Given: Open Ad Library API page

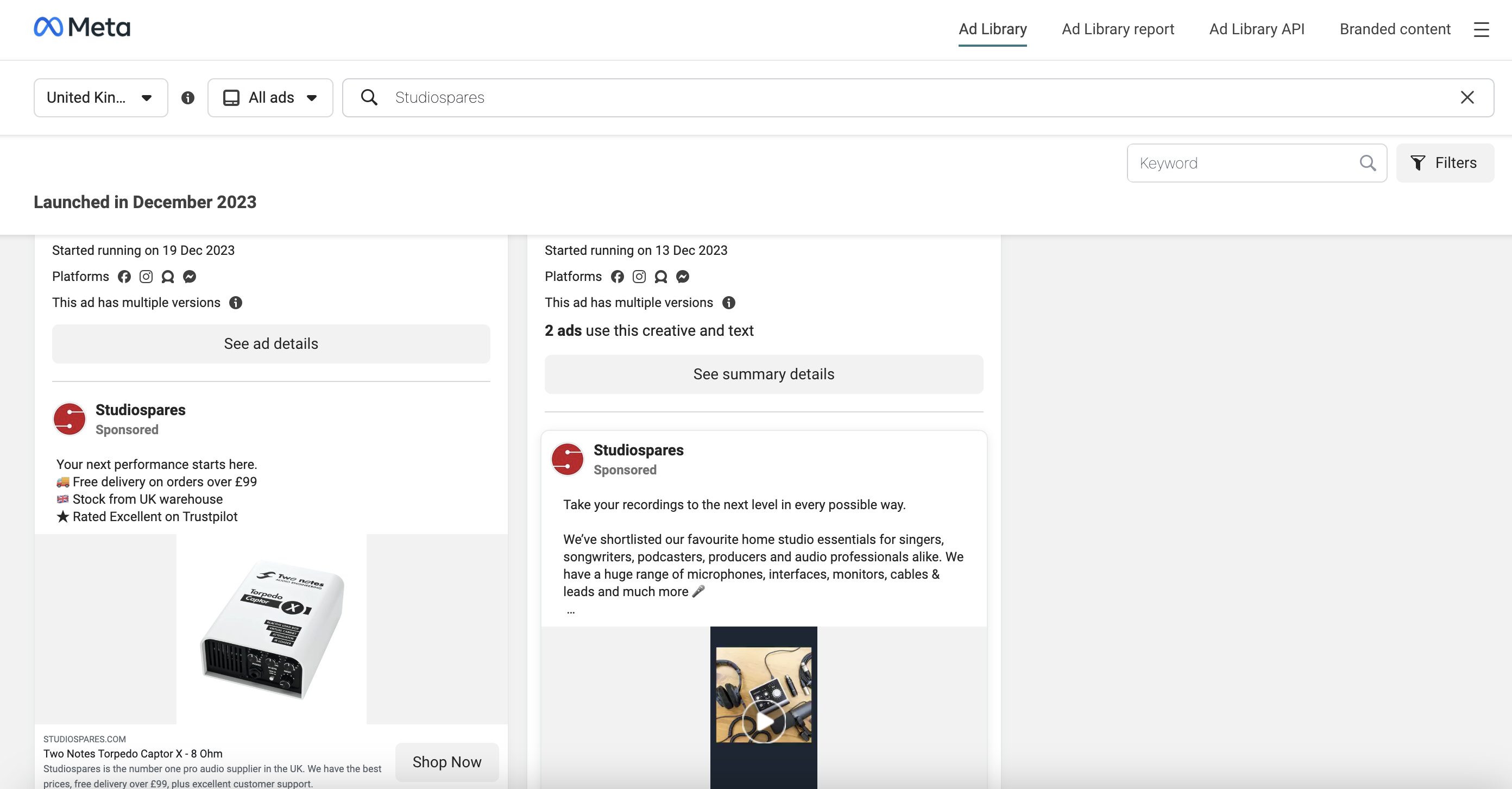Looking at the screenshot, I should click(x=1257, y=29).
